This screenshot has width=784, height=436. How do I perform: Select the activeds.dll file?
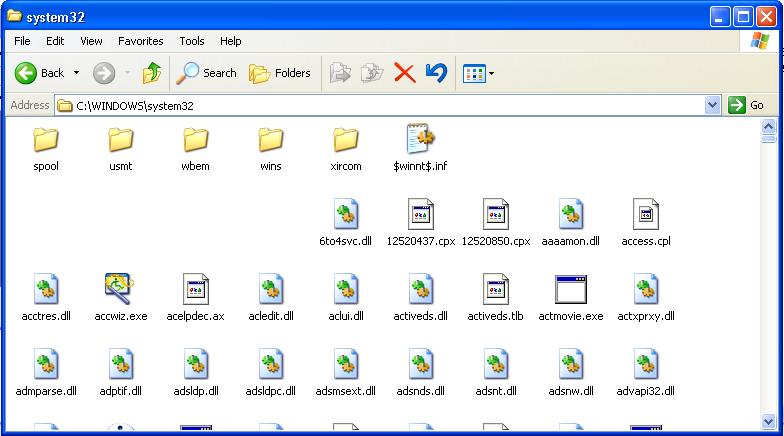click(420, 298)
